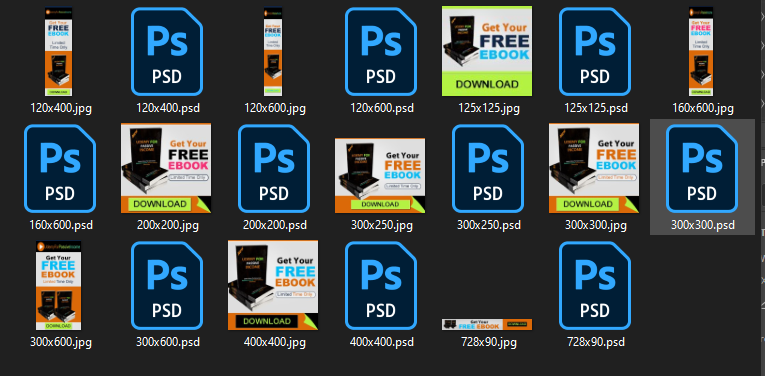Click the file name 728x90.psd
Image resolution: width=765 pixels, height=376 pixels.
[596, 342]
